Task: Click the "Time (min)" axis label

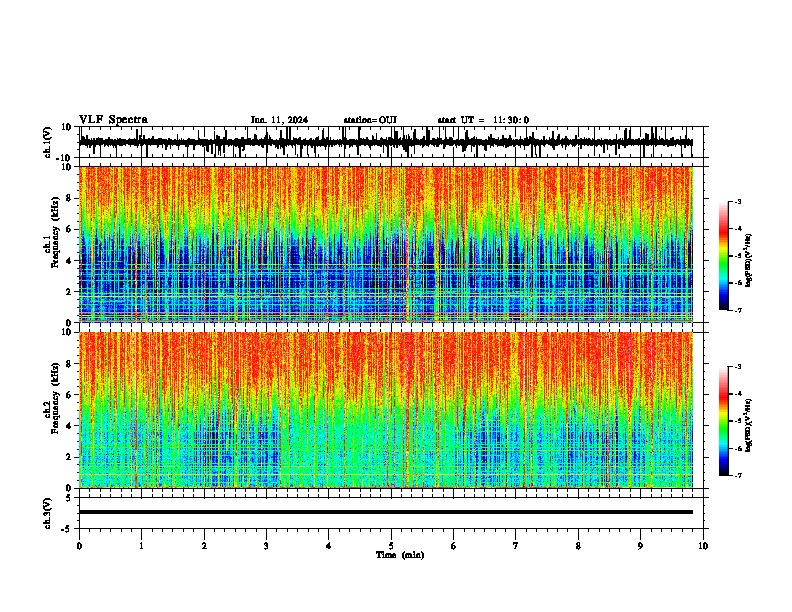Action: 400,555
